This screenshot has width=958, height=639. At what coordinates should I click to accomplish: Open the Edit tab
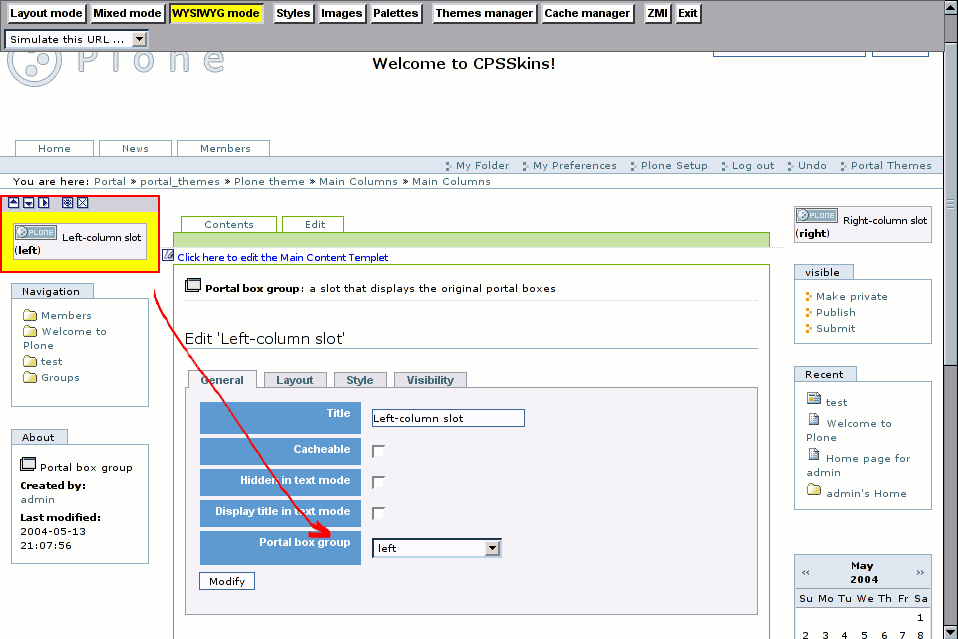315,224
